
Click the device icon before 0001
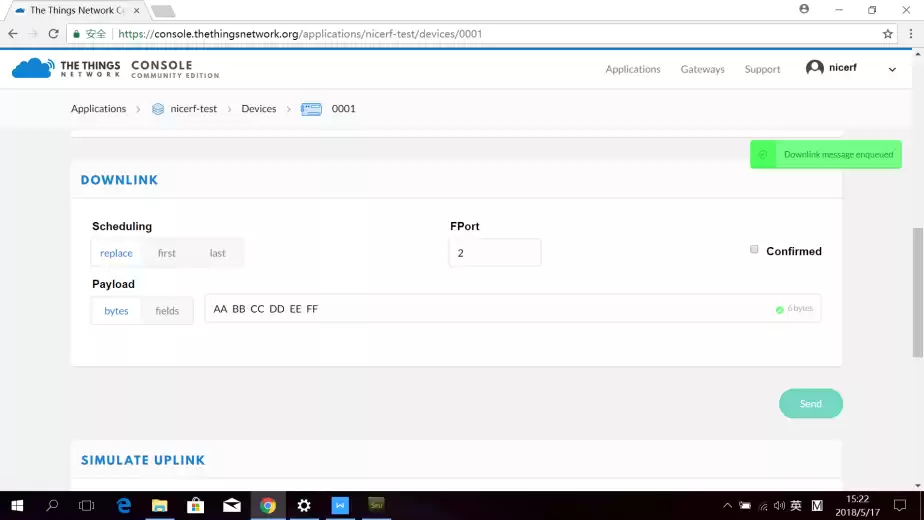pyautogui.click(x=311, y=109)
